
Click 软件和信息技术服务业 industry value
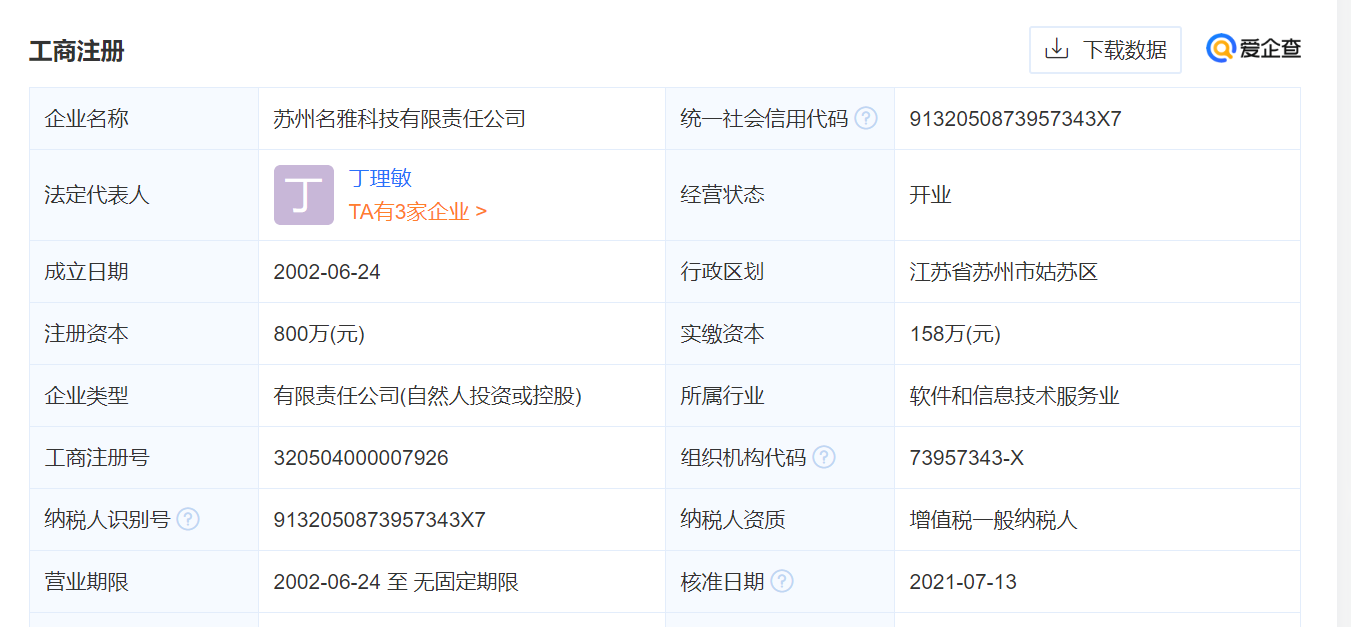(1014, 396)
